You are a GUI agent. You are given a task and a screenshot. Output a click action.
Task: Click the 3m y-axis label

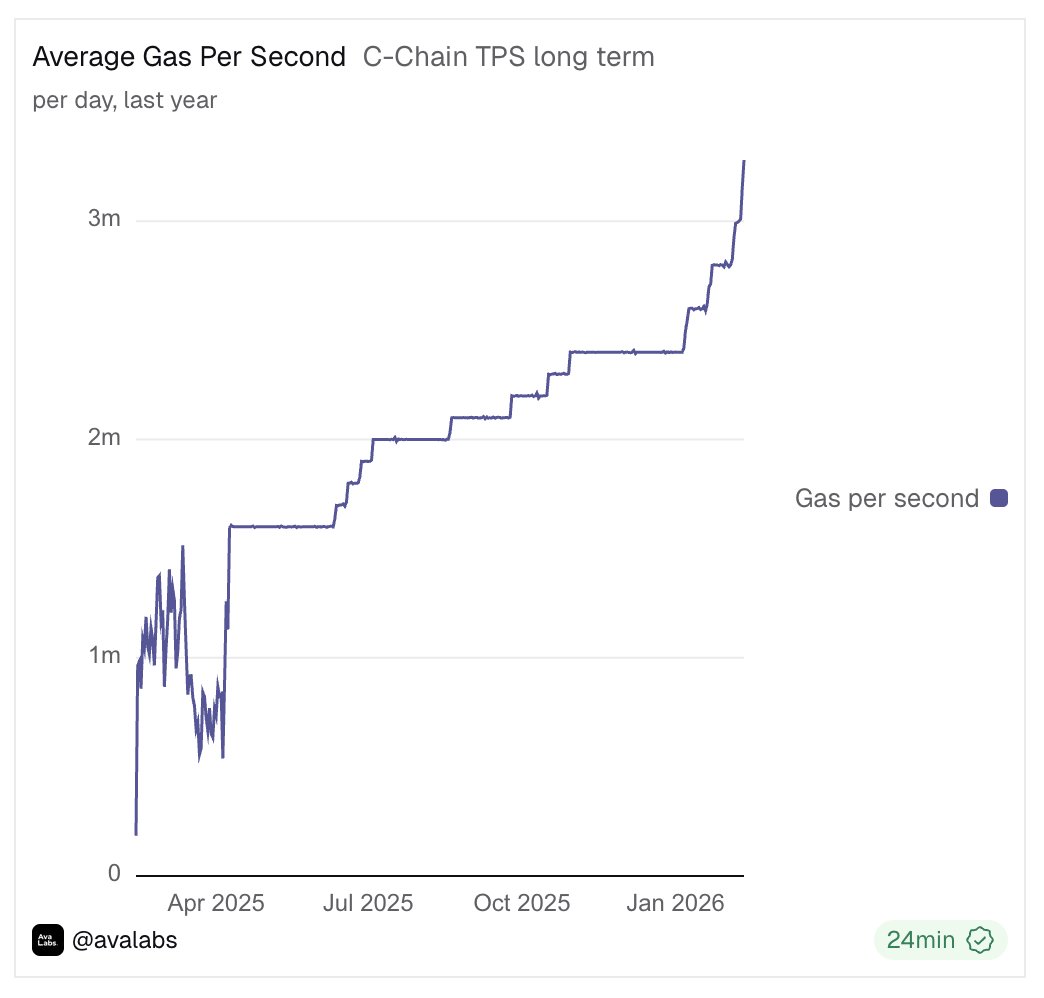[x=104, y=220]
